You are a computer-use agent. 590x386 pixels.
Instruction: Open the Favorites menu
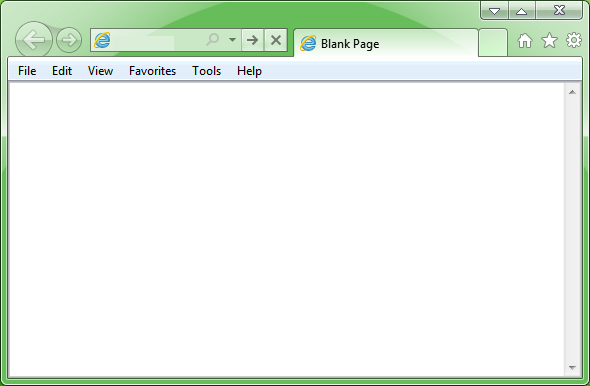[152, 71]
